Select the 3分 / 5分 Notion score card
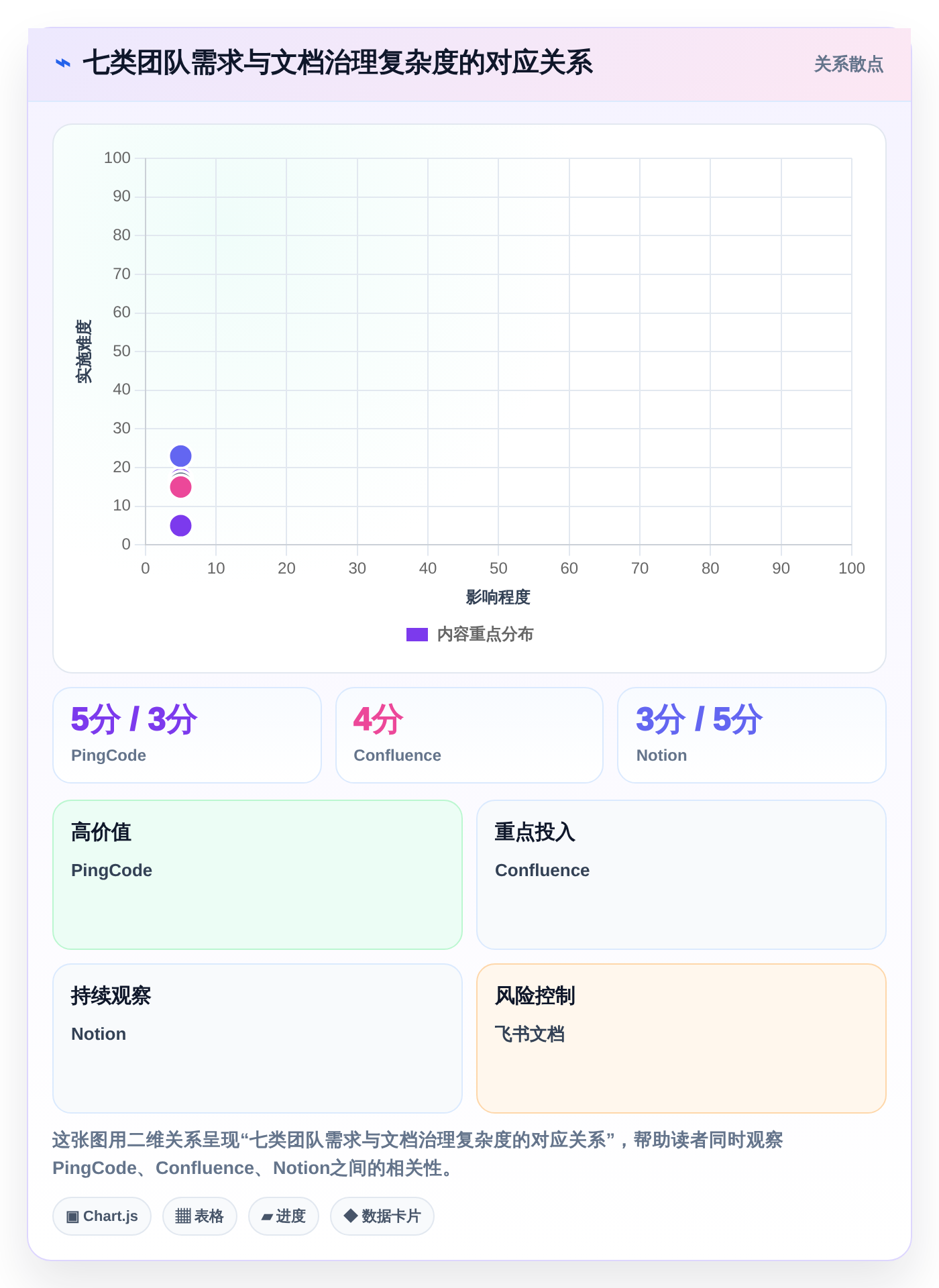The width and height of the screenshot is (939, 1288). (752, 735)
